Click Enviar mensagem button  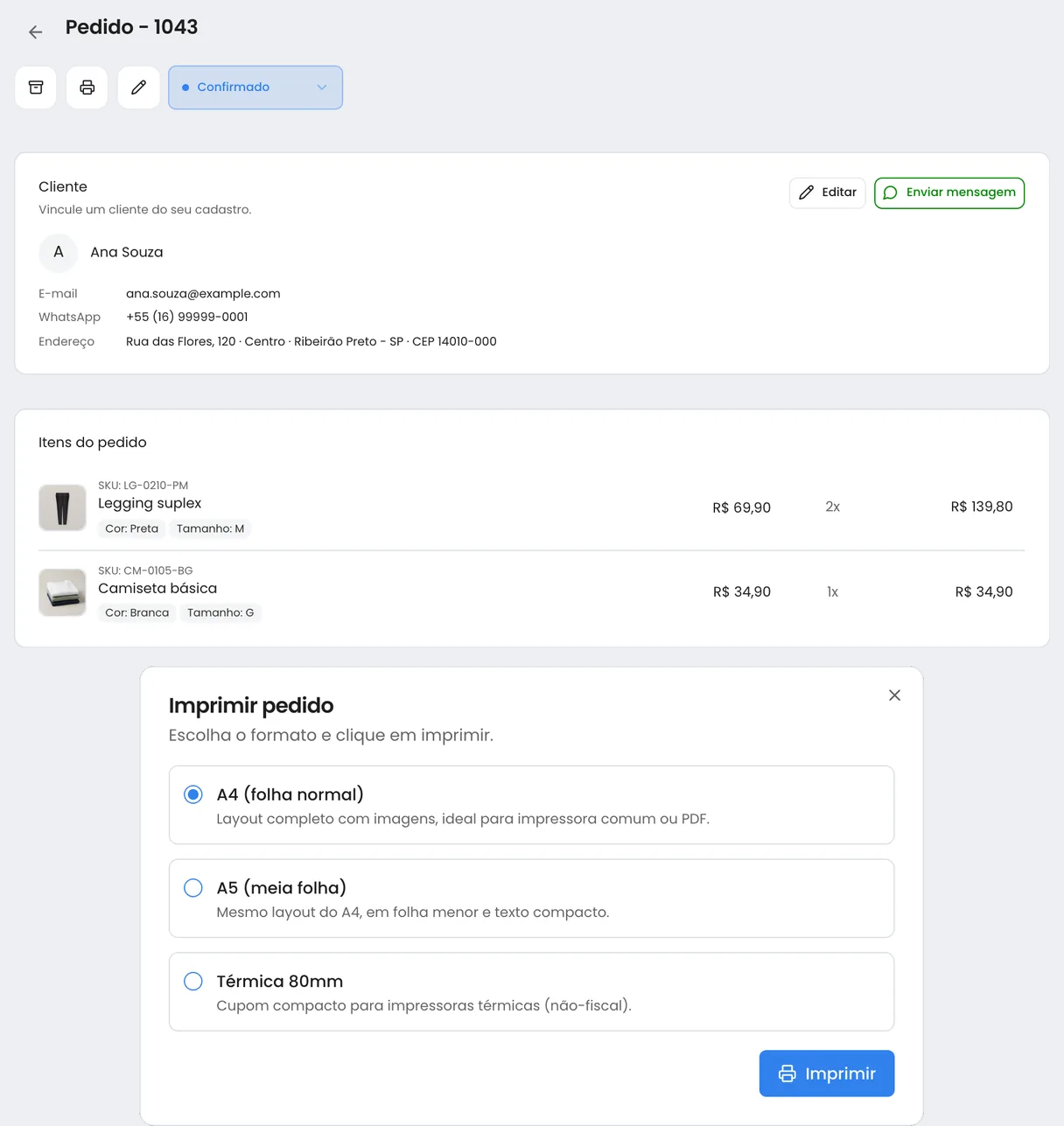coord(949,192)
